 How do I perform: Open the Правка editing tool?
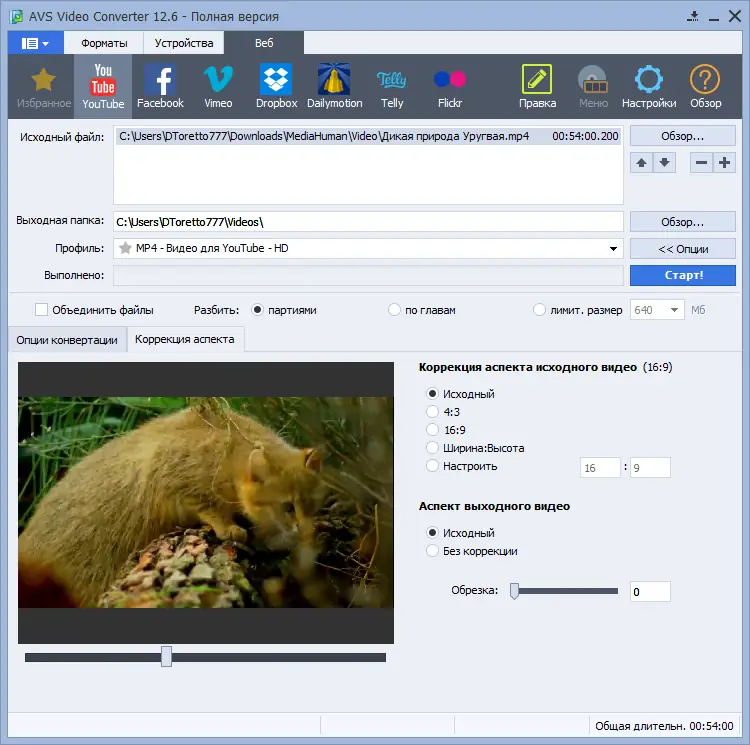click(x=537, y=86)
